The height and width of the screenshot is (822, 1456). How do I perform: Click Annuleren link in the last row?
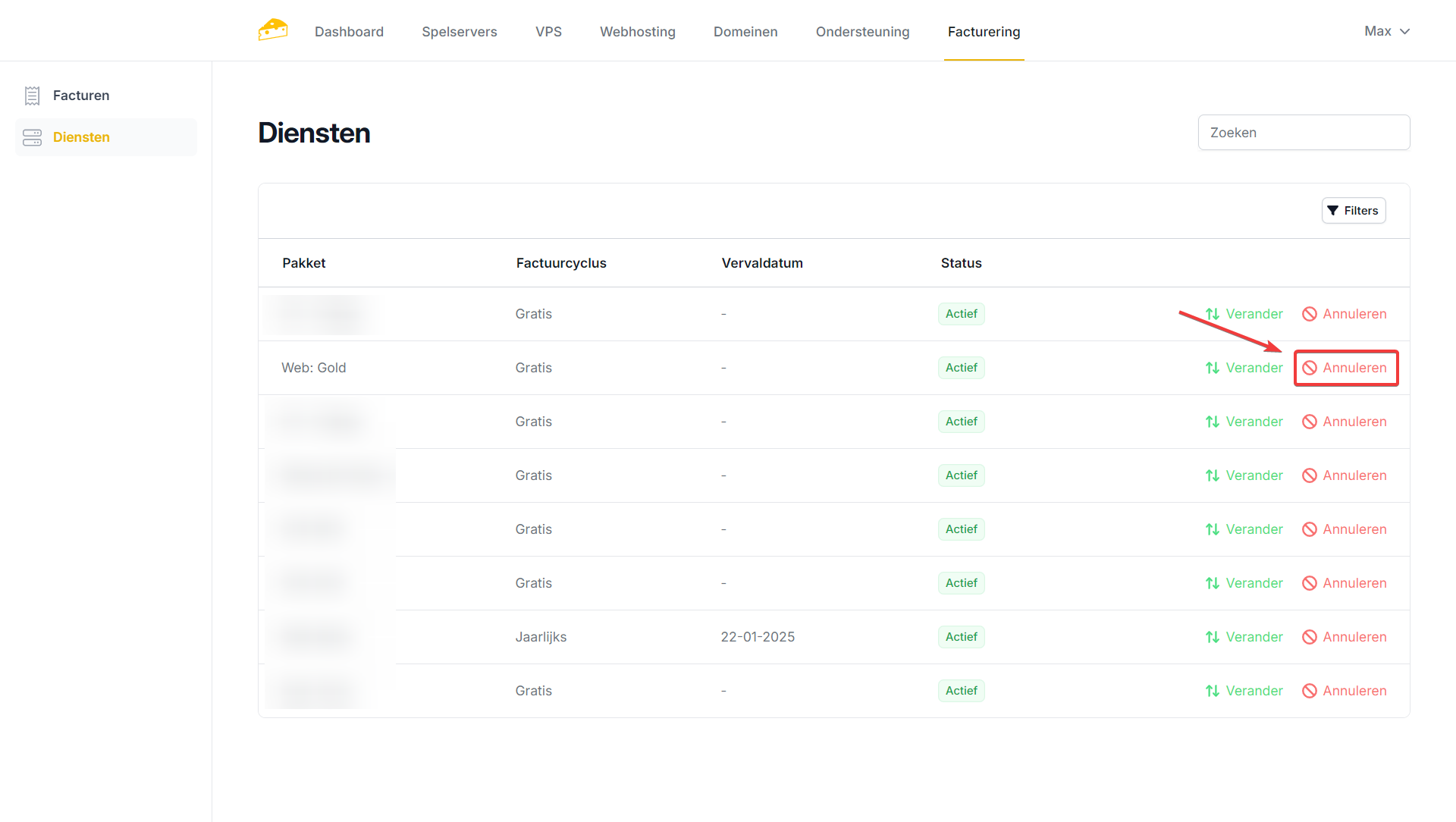(1354, 691)
